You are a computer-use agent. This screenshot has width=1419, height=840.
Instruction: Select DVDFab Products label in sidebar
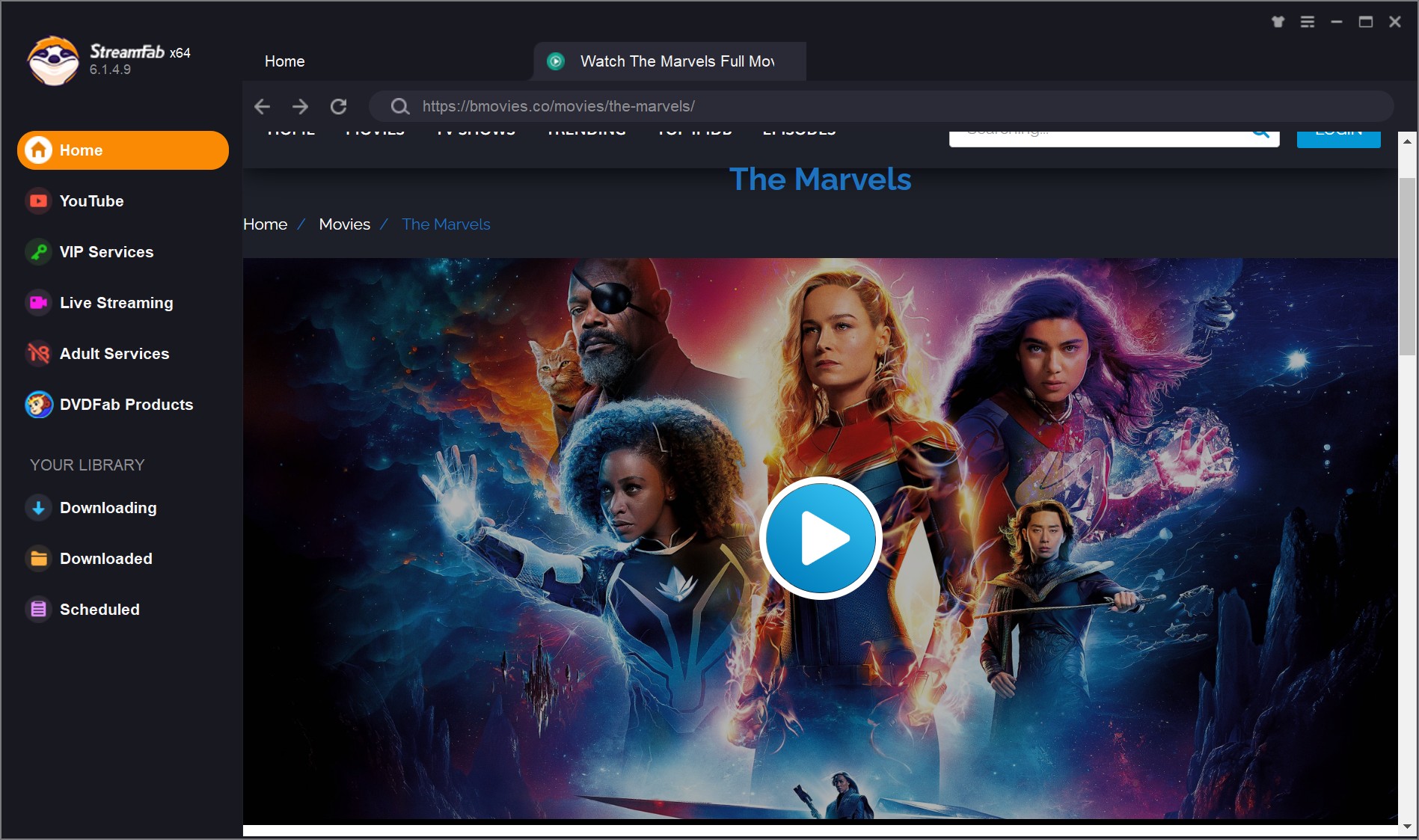point(126,405)
